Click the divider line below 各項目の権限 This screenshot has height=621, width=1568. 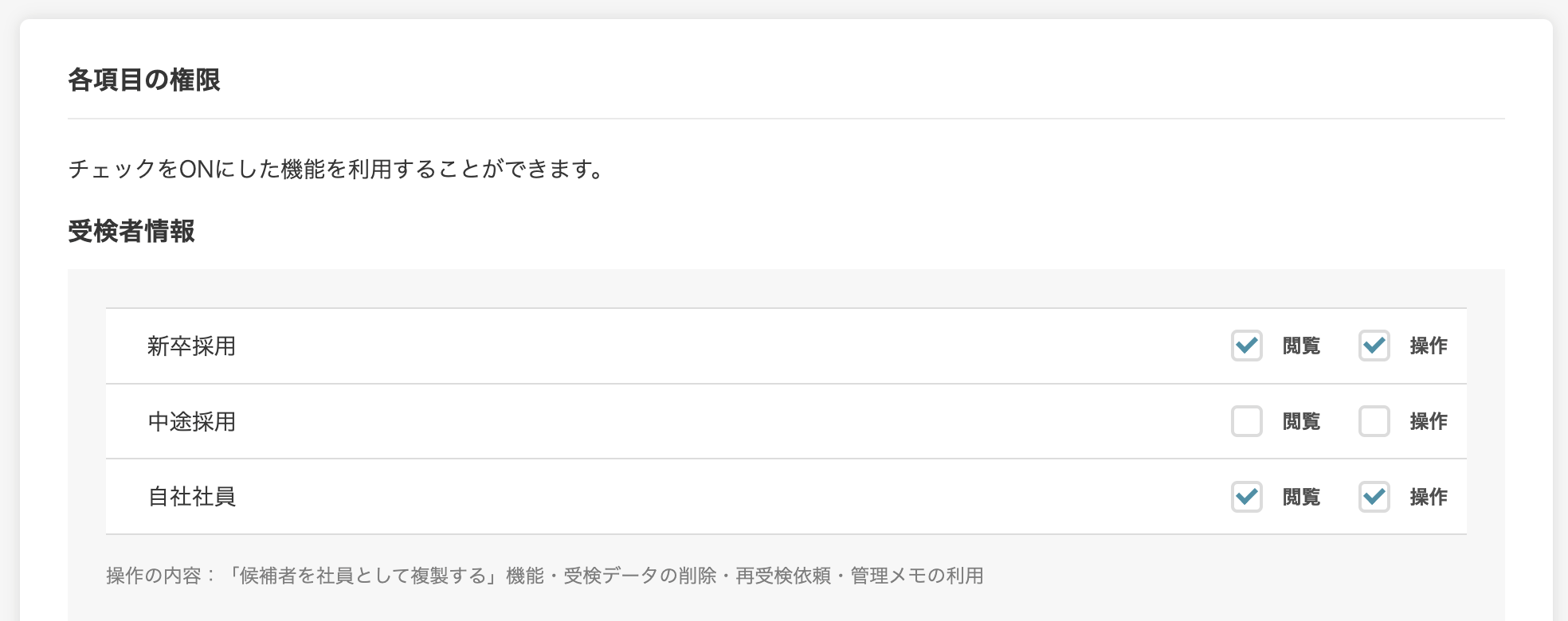point(786,119)
